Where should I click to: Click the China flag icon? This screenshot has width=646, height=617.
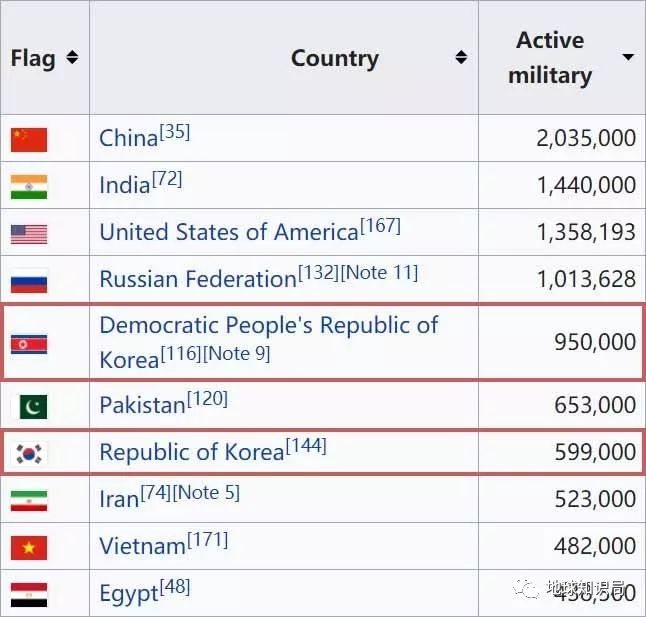(x=29, y=139)
